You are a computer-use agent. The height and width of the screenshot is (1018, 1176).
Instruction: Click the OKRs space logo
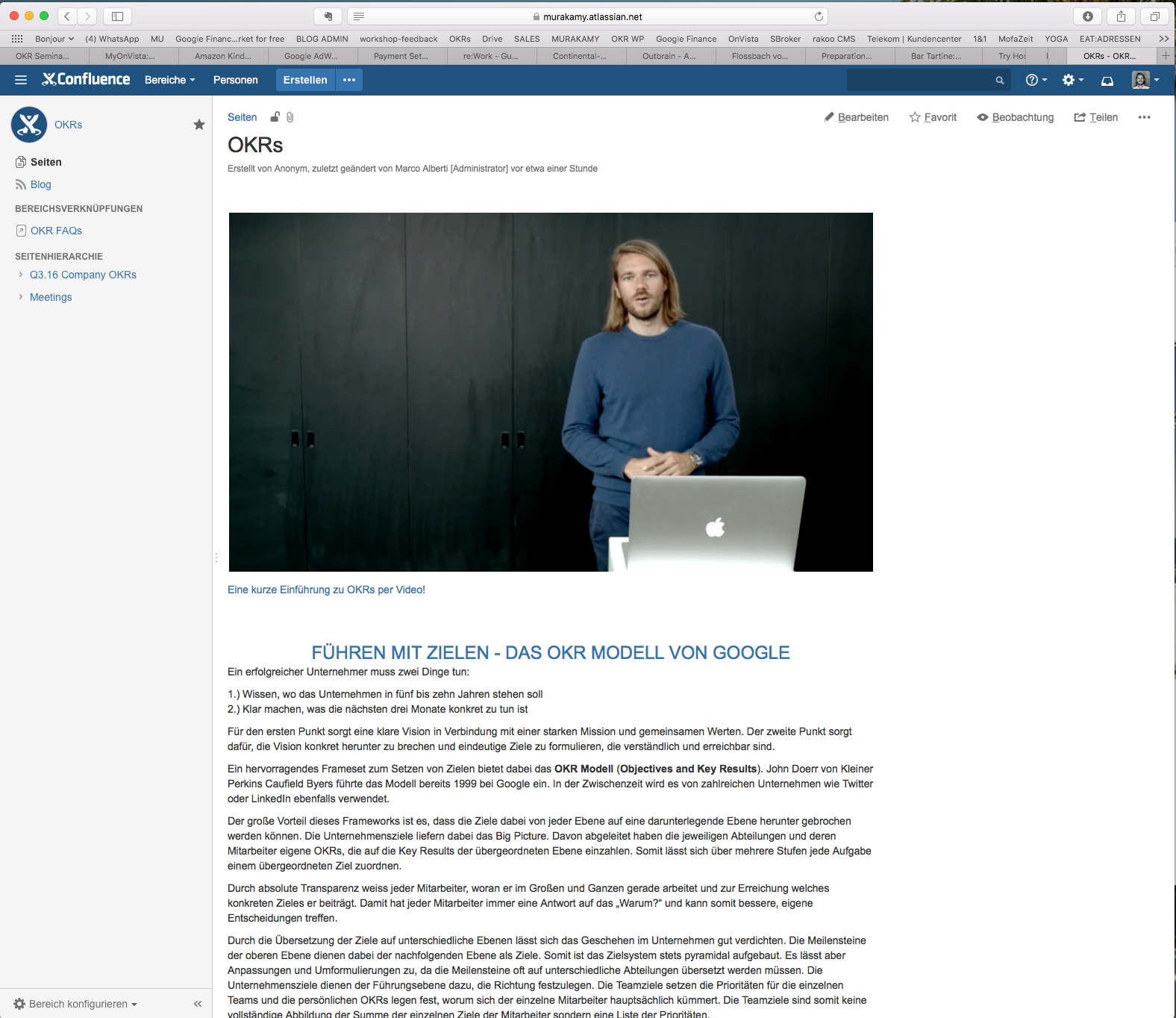coord(29,125)
